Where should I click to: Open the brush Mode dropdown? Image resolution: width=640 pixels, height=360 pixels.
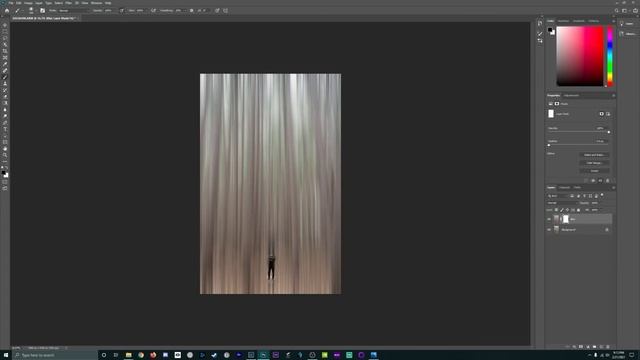[x=73, y=11]
